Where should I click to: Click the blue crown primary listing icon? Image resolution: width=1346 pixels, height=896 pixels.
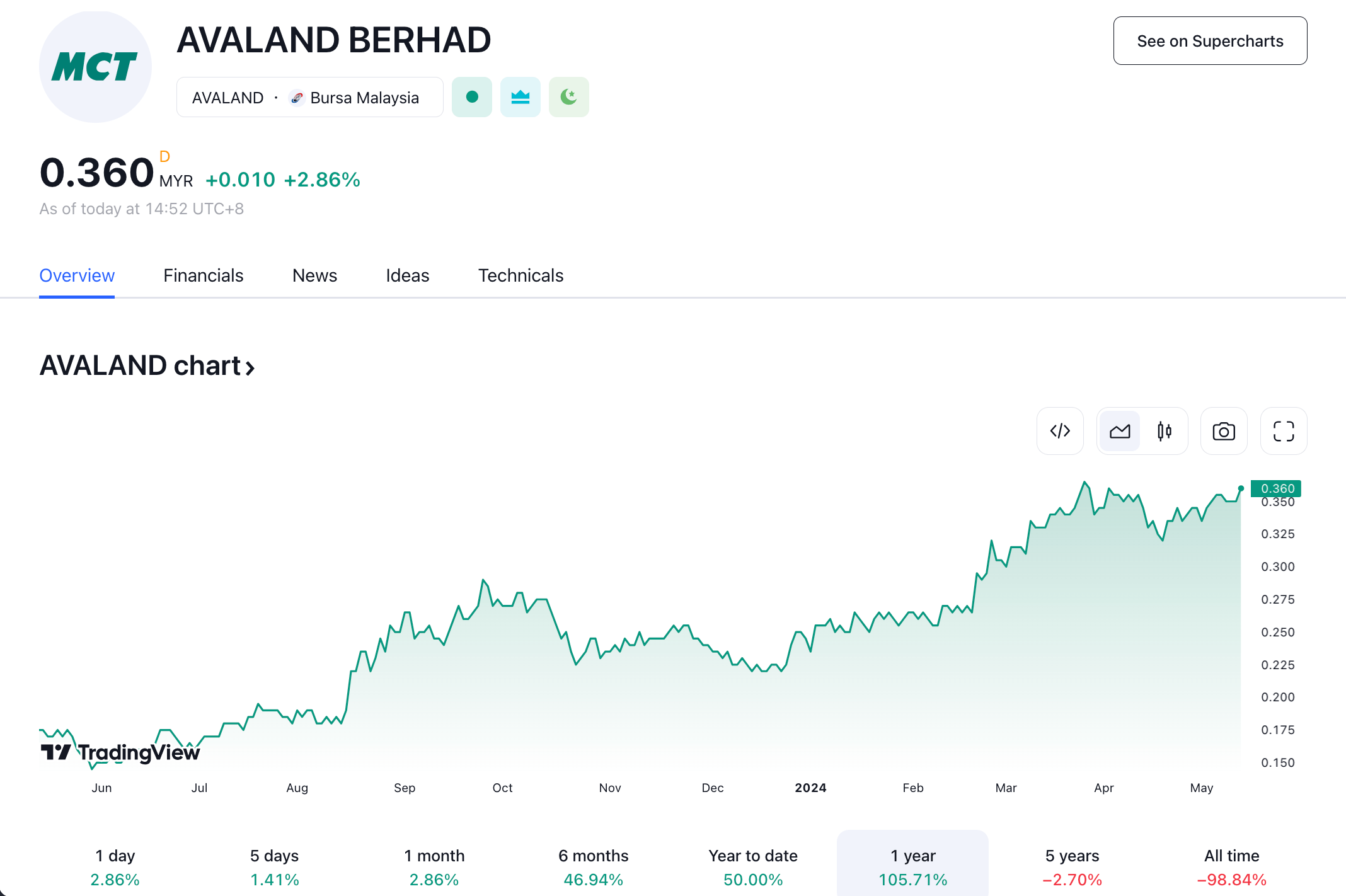[521, 97]
